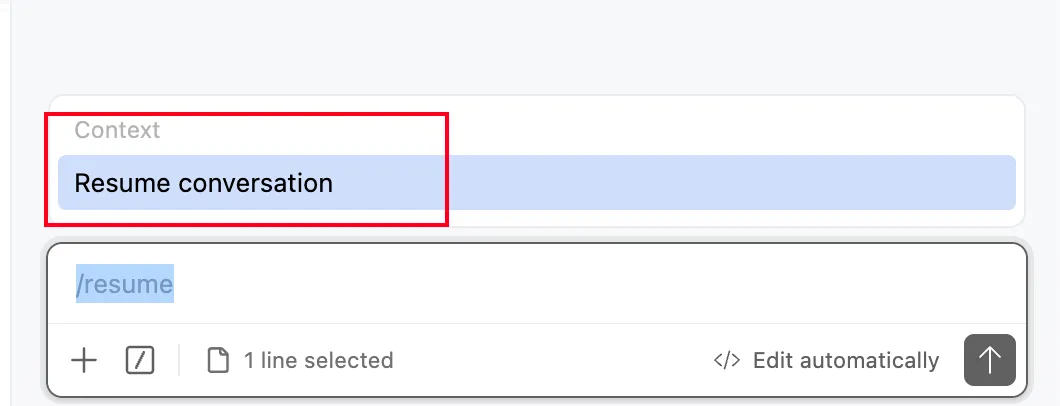Click the blank area of suggestions popup
The image size is (1060, 406).
pyautogui.click(x=700, y=128)
